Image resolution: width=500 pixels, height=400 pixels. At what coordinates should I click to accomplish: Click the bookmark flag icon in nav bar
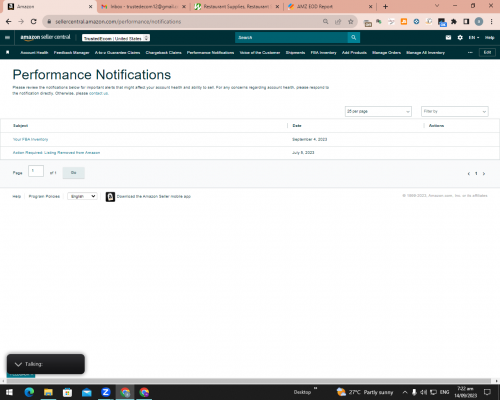tap(8, 52)
